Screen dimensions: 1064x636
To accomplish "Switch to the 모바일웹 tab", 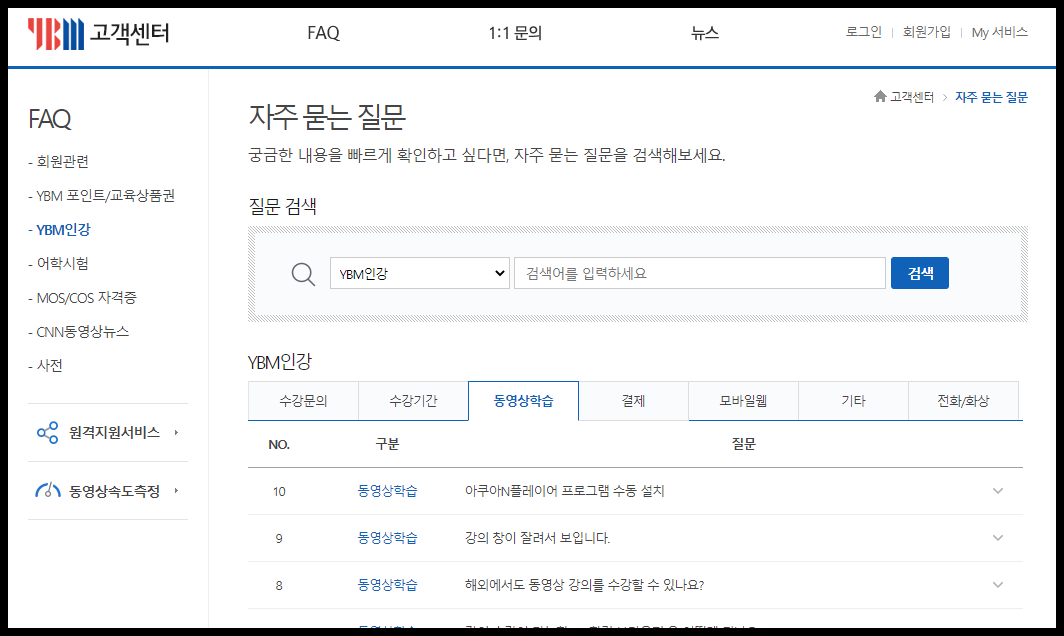I will click(x=743, y=401).
